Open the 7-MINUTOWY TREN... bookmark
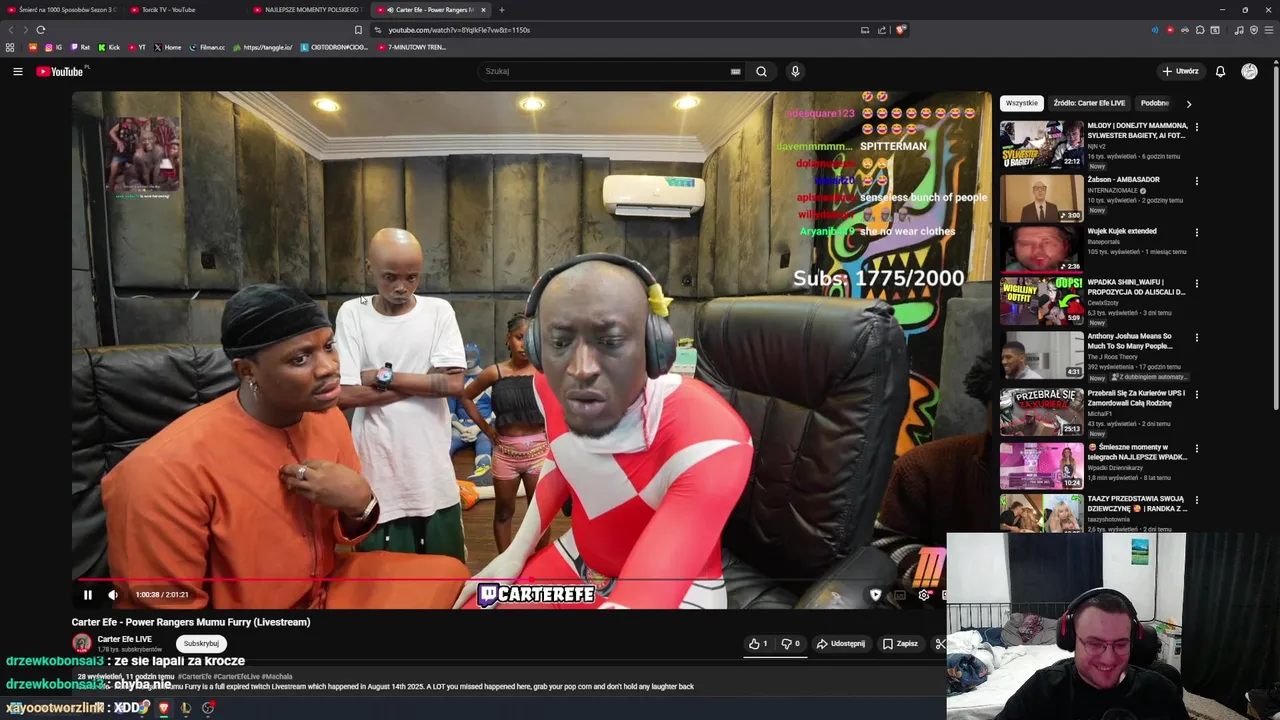Viewport: 1280px width, 720px height. (411, 47)
